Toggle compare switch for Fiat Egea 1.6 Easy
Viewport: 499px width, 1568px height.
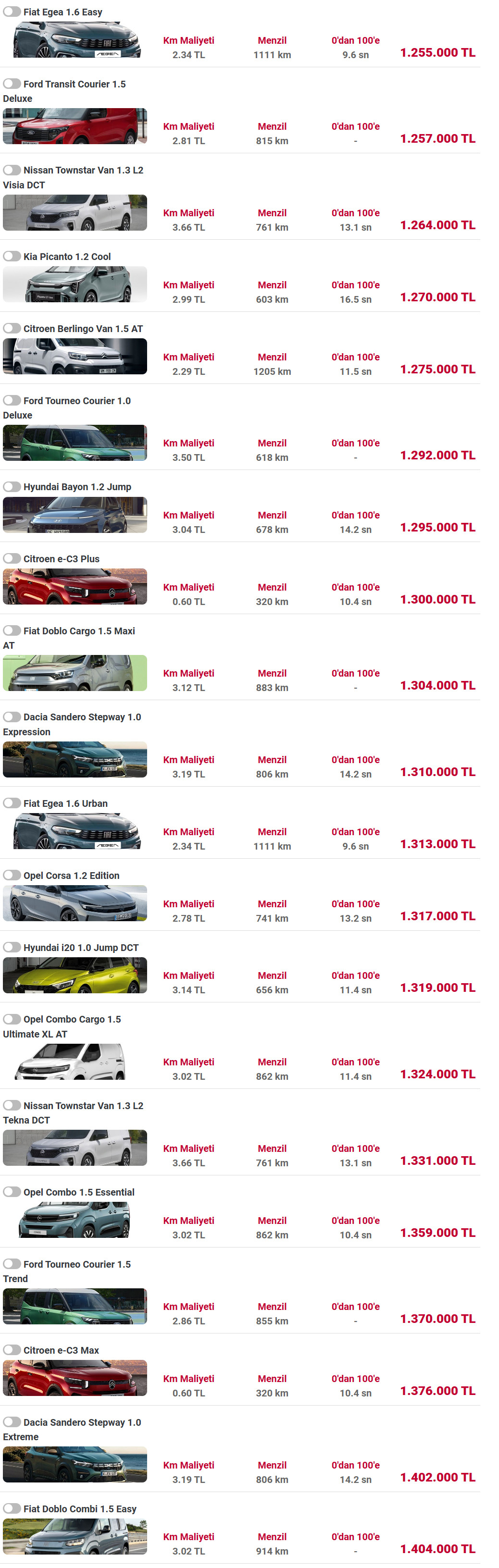[12, 12]
